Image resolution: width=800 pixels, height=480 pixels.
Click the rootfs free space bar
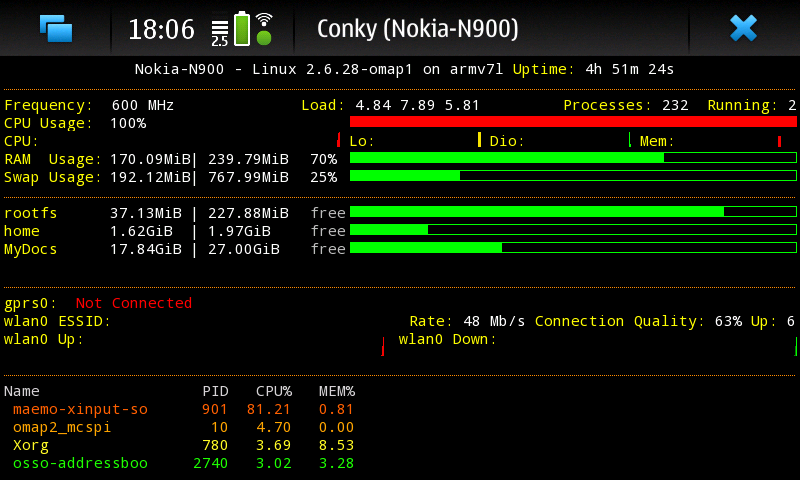573,212
